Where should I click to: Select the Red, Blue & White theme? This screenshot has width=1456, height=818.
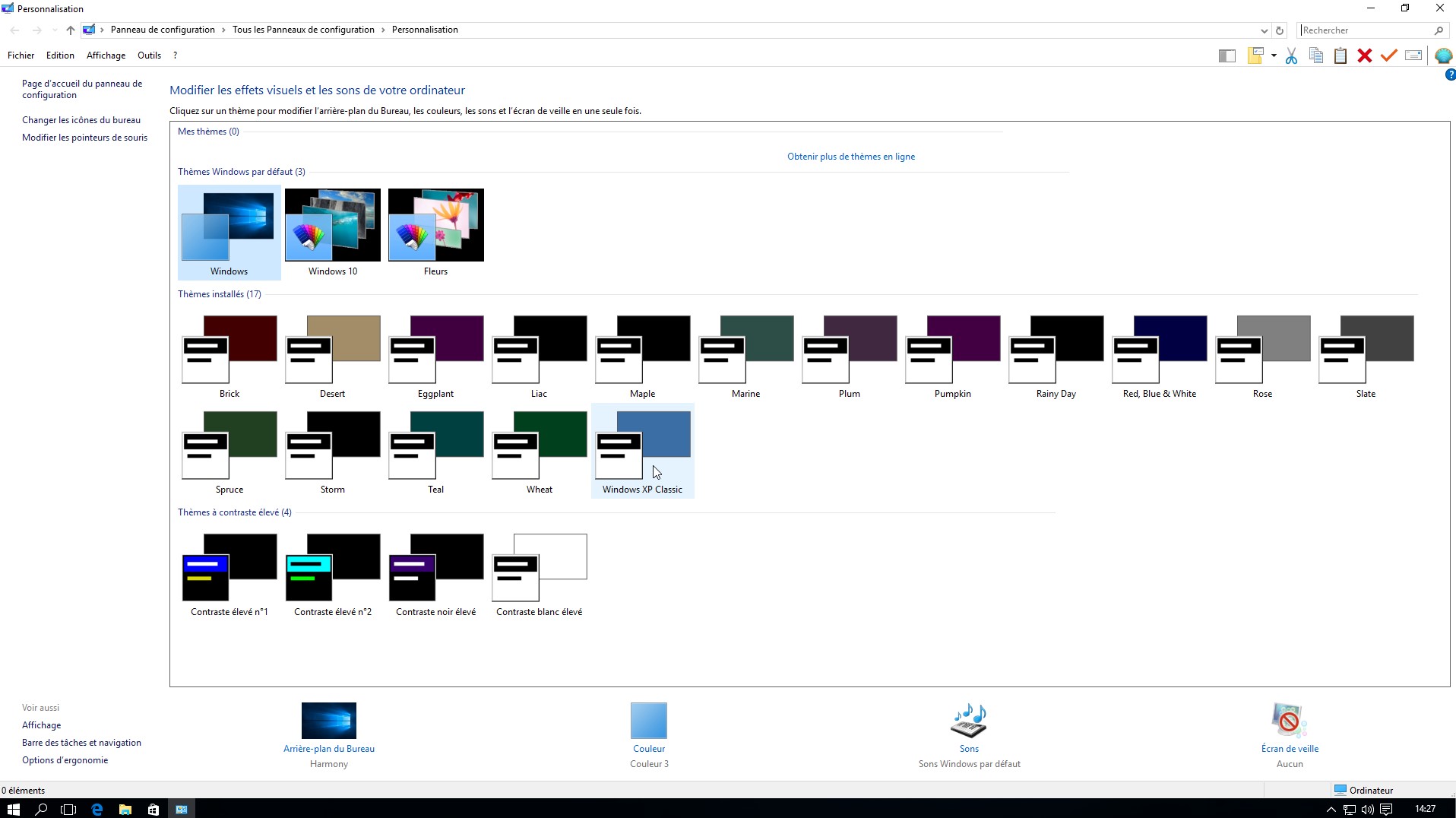[x=1159, y=356]
